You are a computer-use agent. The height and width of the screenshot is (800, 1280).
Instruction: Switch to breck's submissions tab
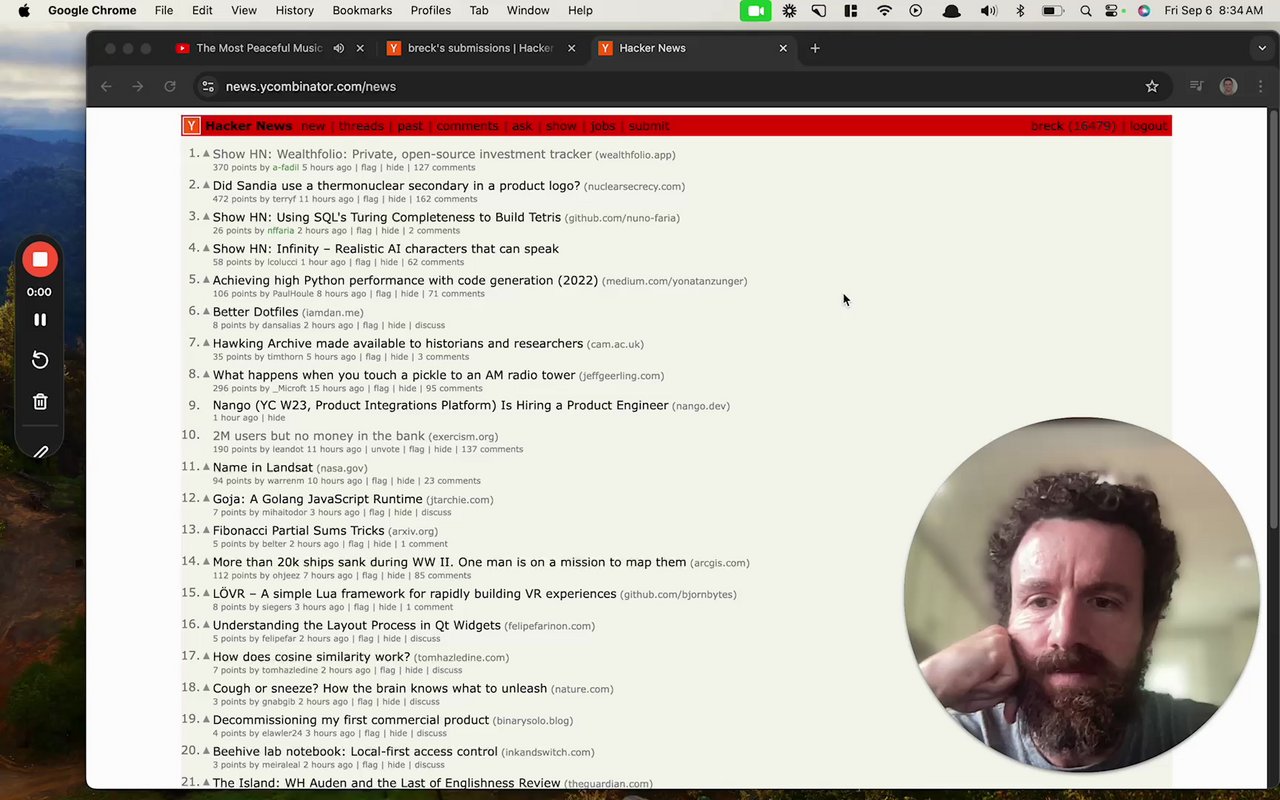point(480,48)
